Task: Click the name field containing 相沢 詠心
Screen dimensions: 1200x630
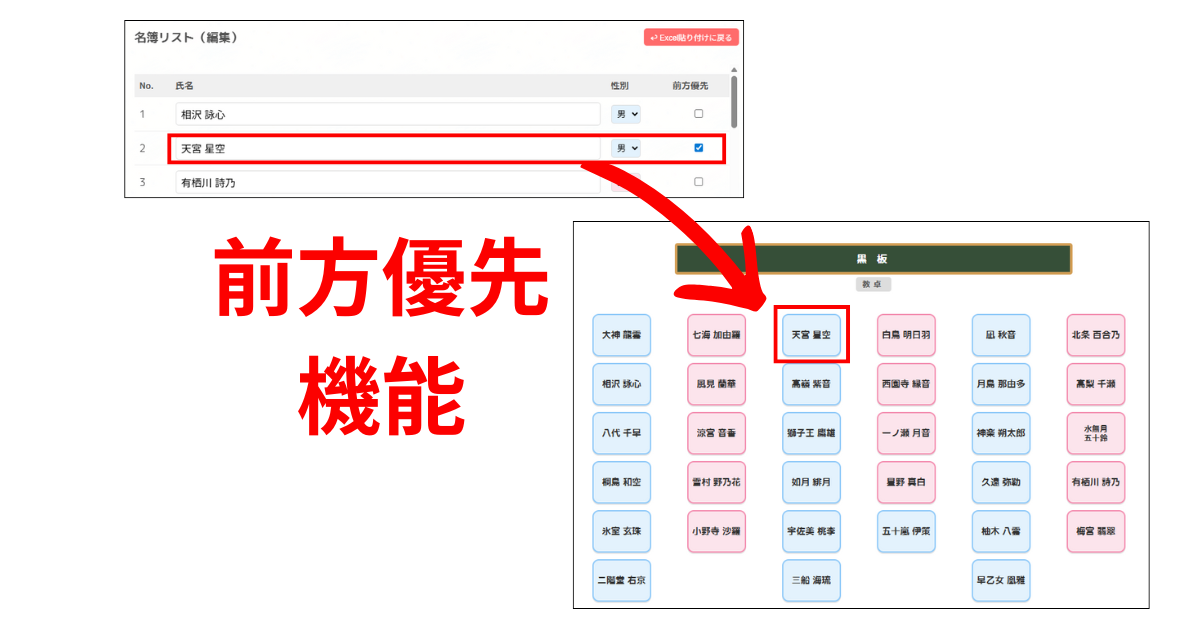Action: 386,114
